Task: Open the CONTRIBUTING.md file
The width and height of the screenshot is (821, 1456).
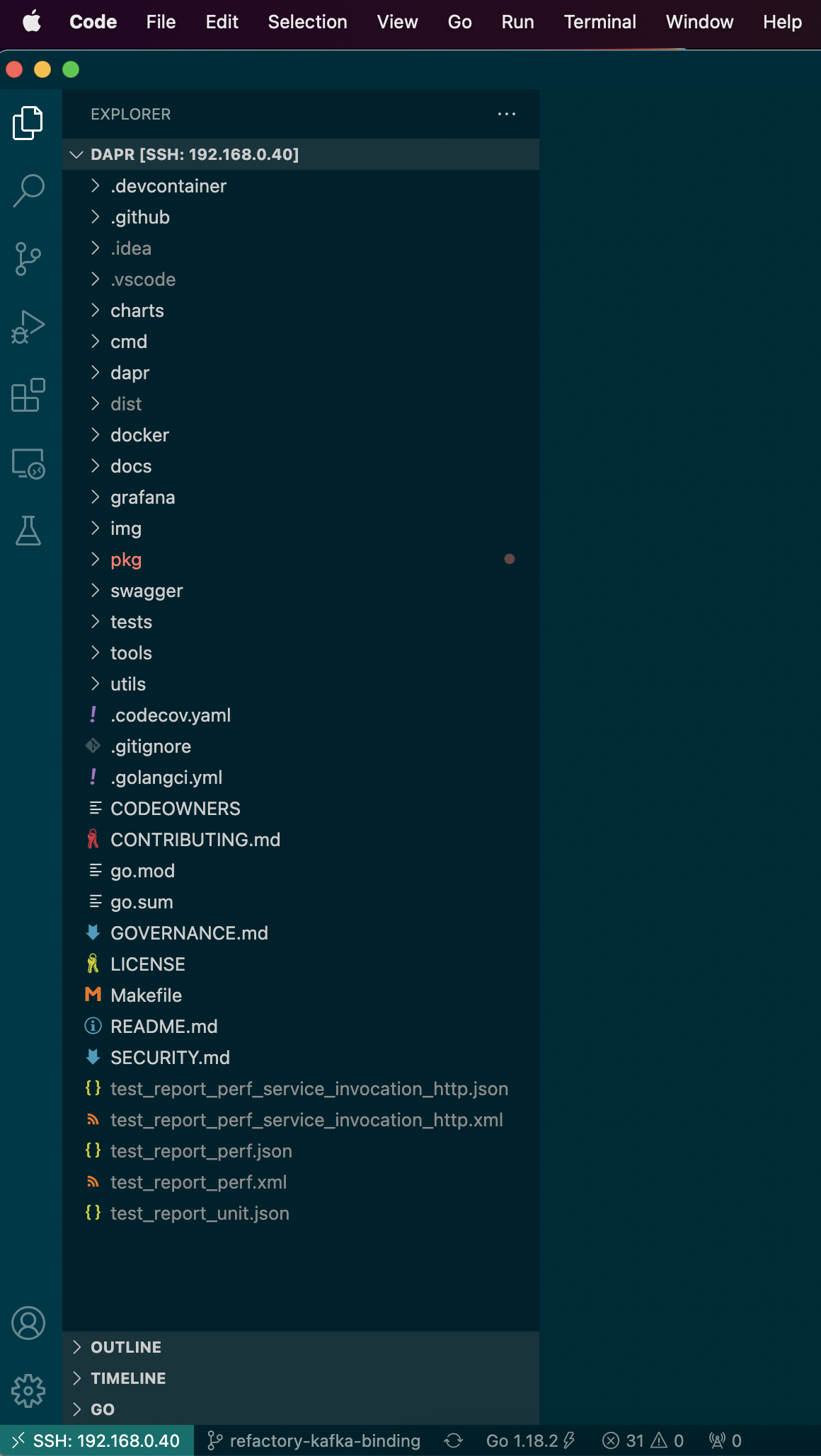Action: pos(301,840)
